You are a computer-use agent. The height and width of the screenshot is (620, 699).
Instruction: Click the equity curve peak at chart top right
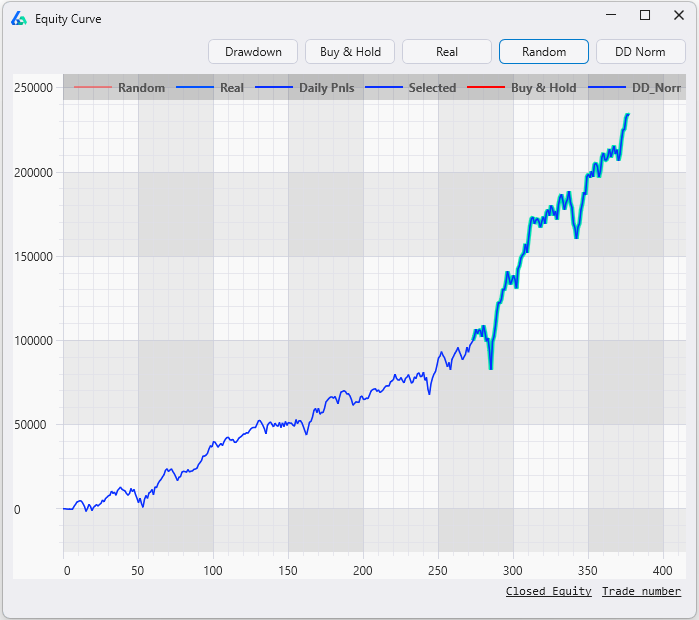tap(628, 115)
